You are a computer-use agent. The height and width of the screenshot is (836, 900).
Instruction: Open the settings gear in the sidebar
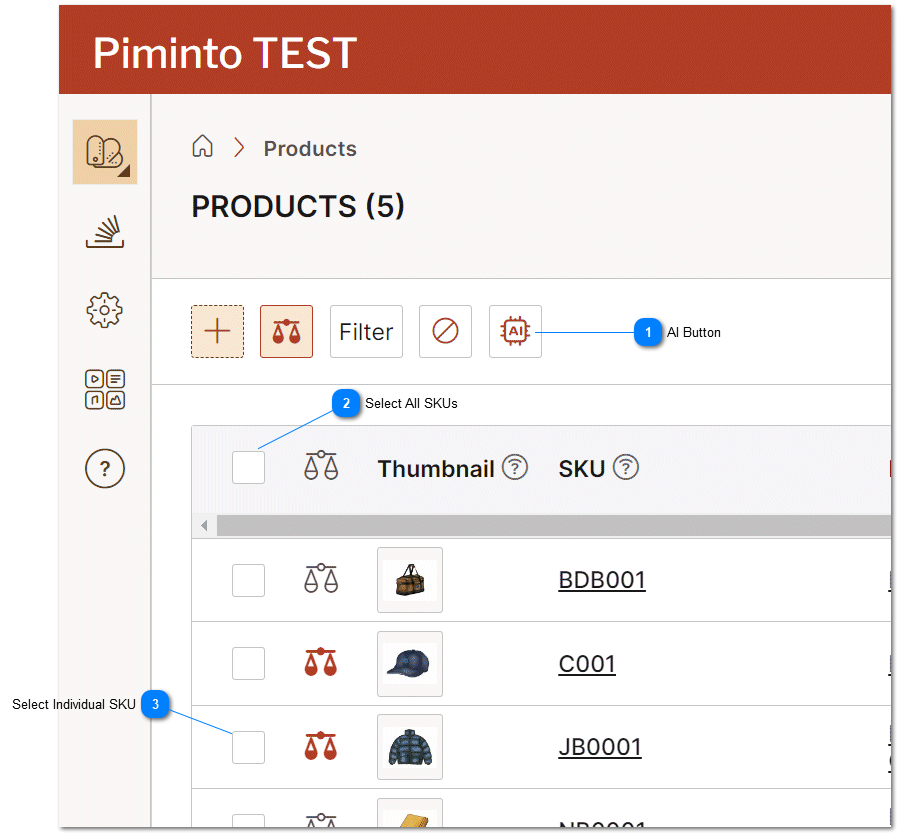click(104, 310)
